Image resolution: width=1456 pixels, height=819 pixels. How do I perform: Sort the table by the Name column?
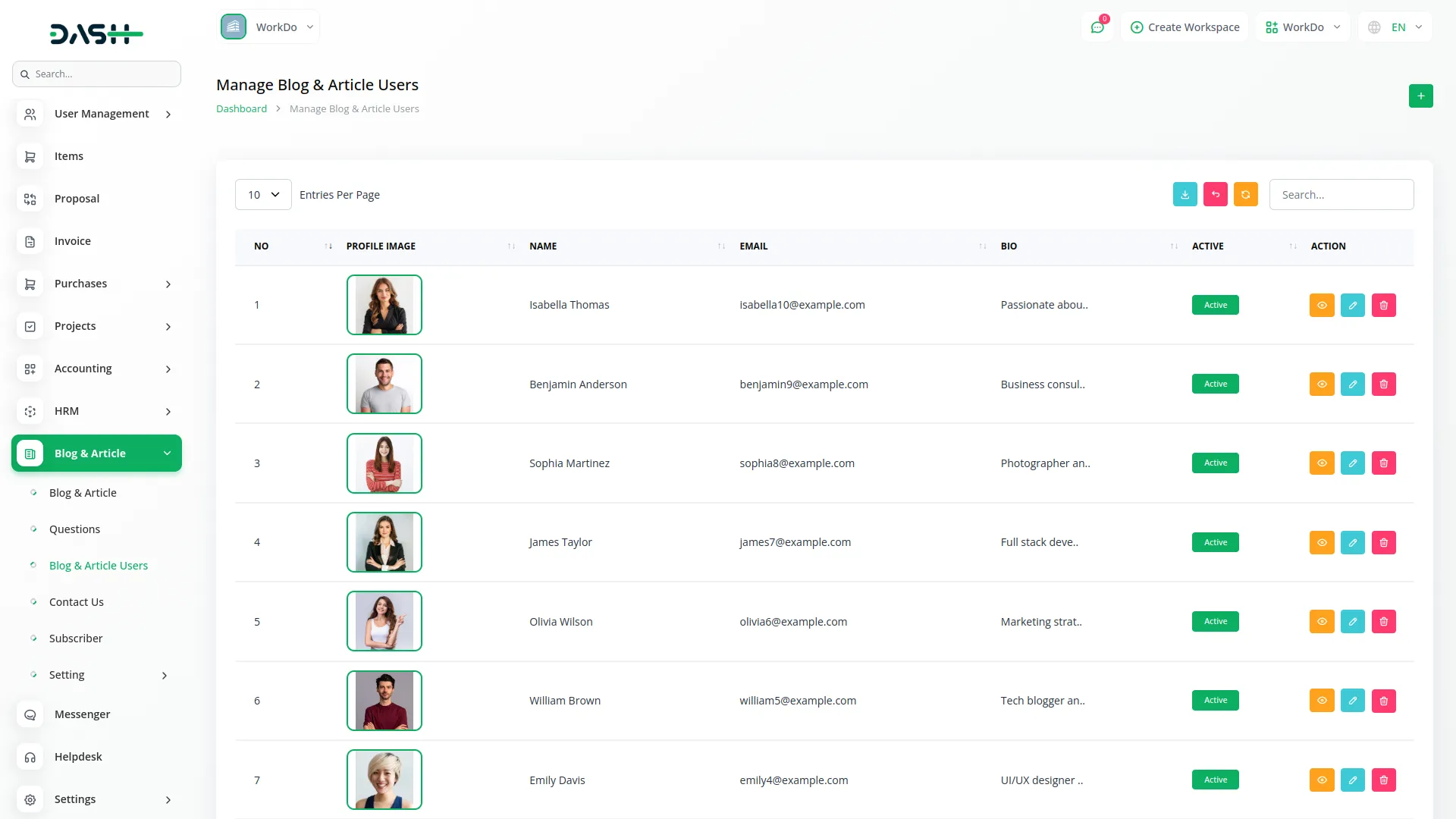click(543, 246)
